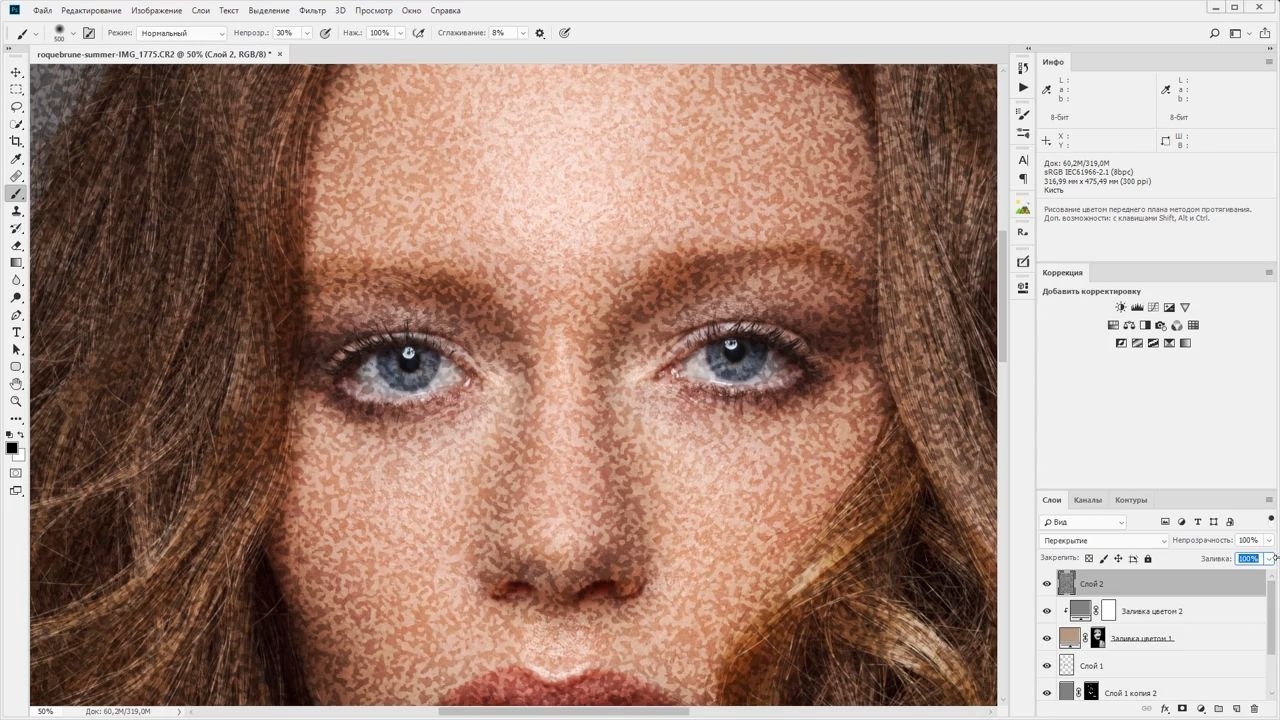Image resolution: width=1280 pixels, height=720 pixels.
Task: Add a Photo Filter adjustment
Action: pyautogui.click(x=1161, y=325)
